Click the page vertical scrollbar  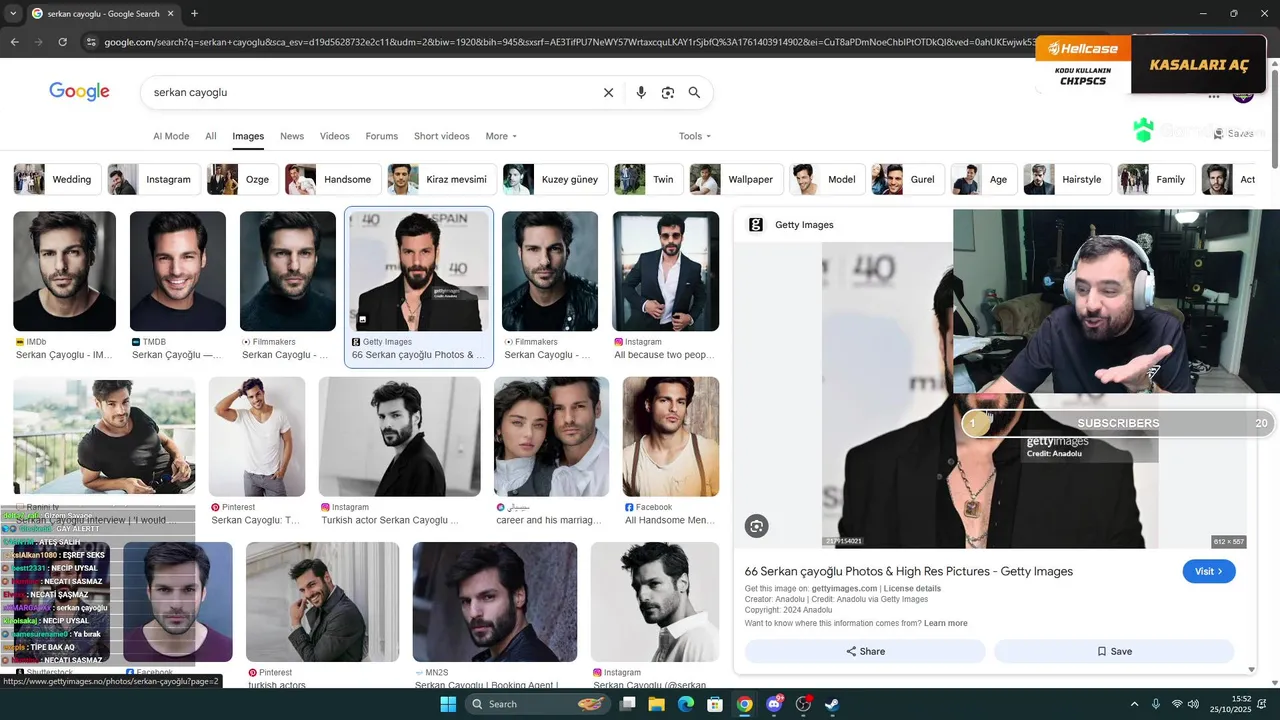(x=1274, y=120)
